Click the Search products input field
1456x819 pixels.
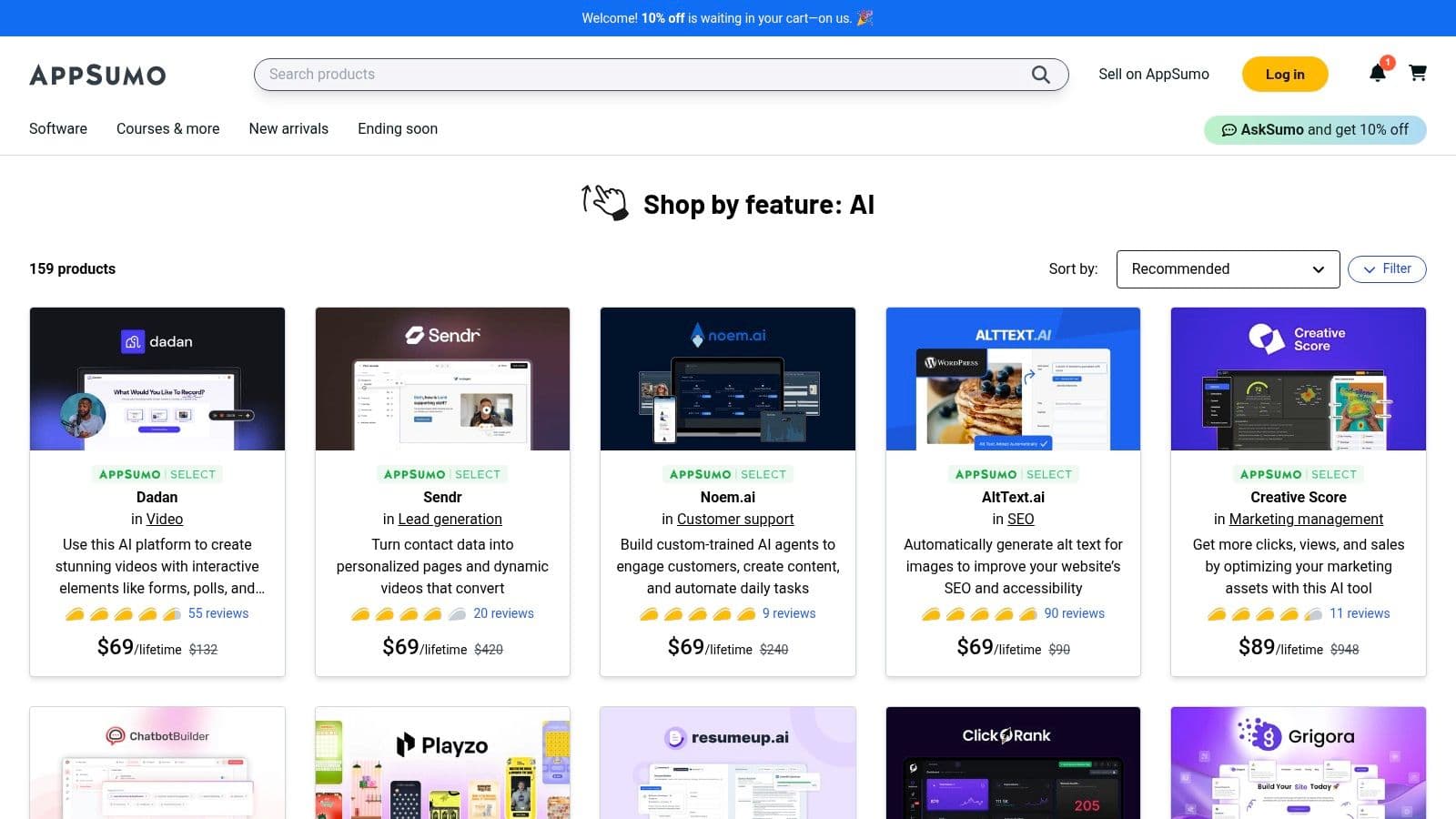coord(546,74)
